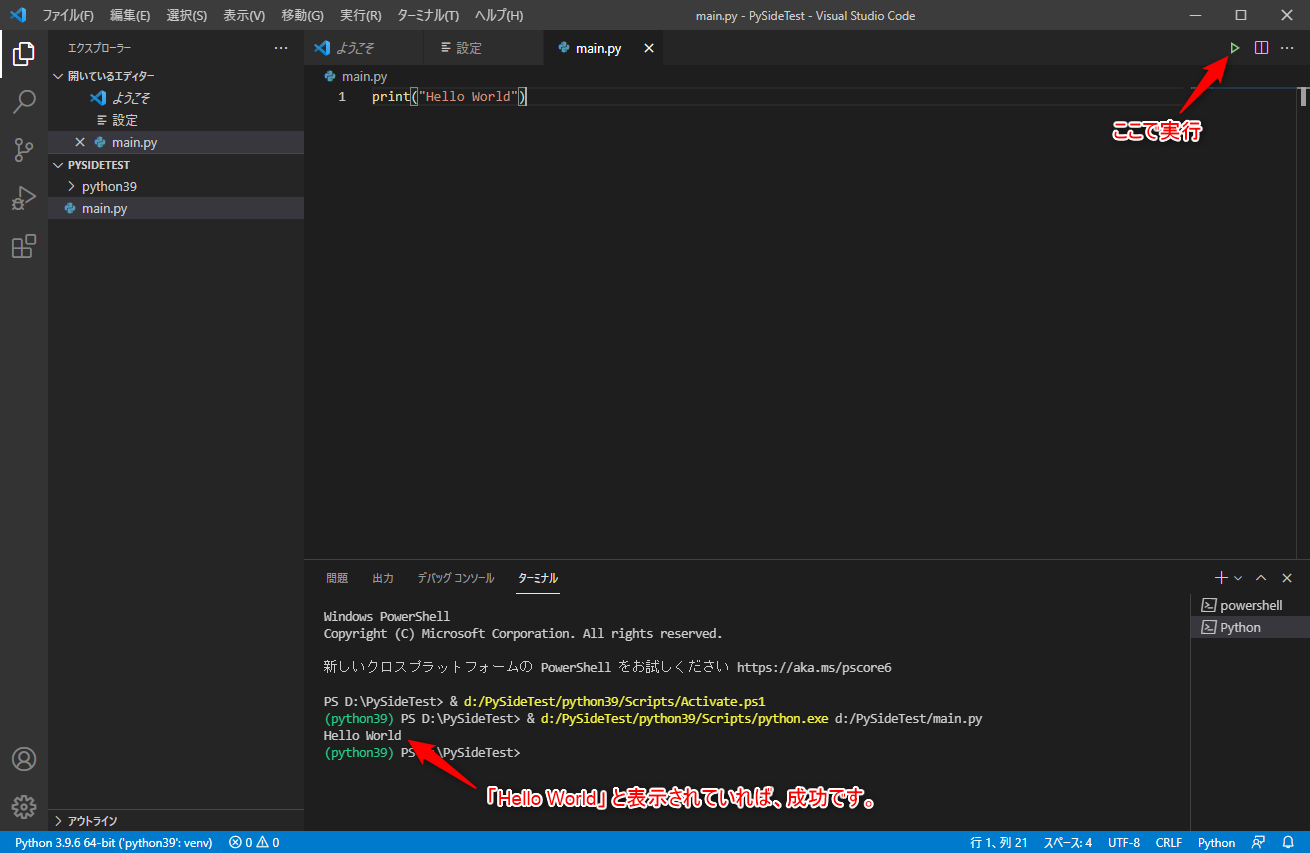Collapse the 開いているエディター section
This screenshot has width=1310, height=853.
tap(176, 76)
